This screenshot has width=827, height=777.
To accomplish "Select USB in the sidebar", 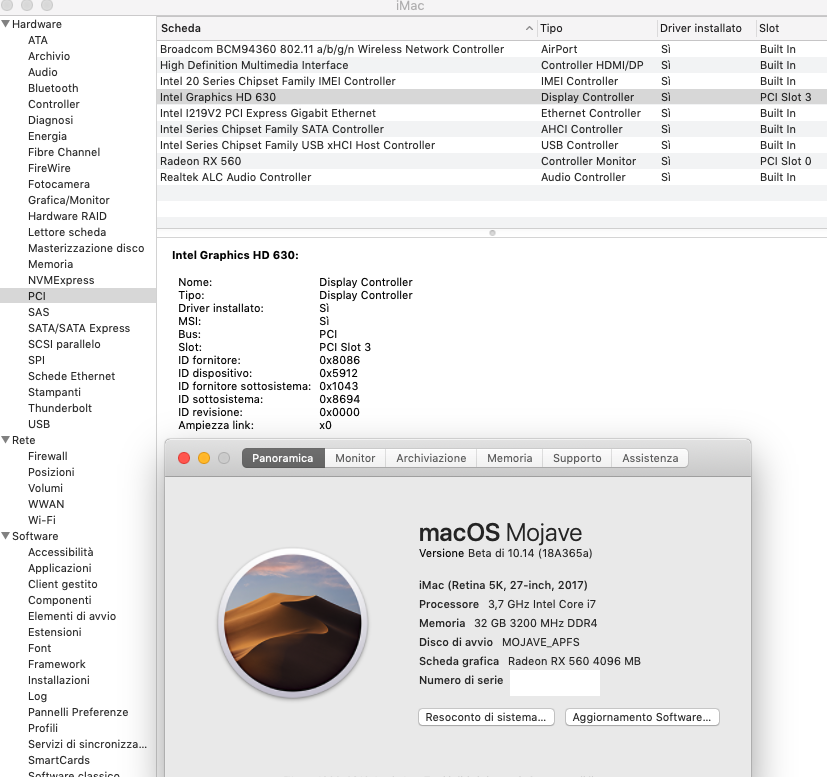I will point(39,424).
